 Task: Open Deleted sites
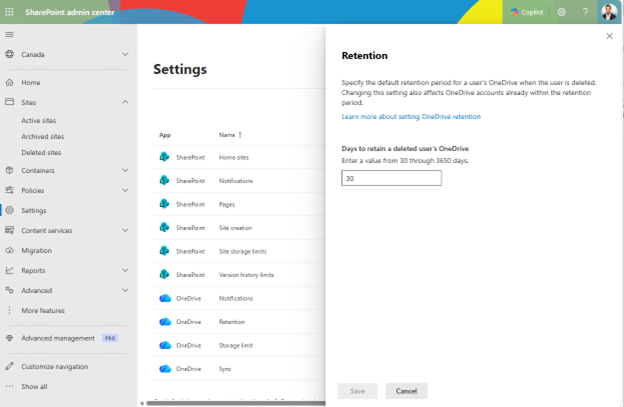(x=41, y=152)
